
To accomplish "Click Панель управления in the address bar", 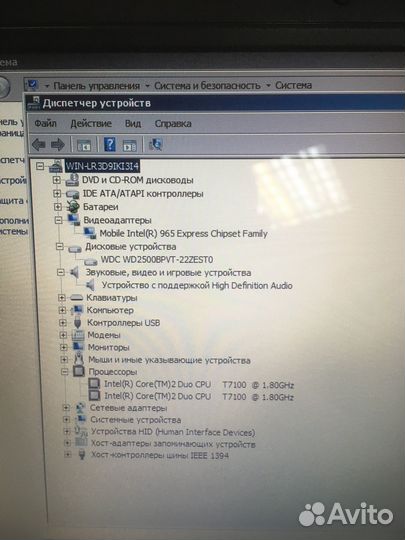I will [97, 86].
